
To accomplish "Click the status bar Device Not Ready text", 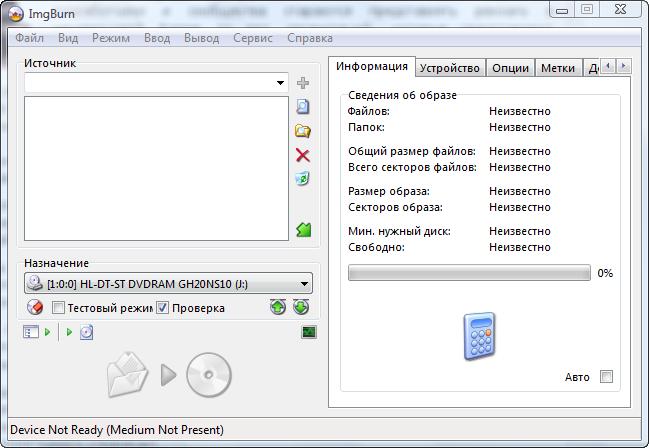I will 117,430.
